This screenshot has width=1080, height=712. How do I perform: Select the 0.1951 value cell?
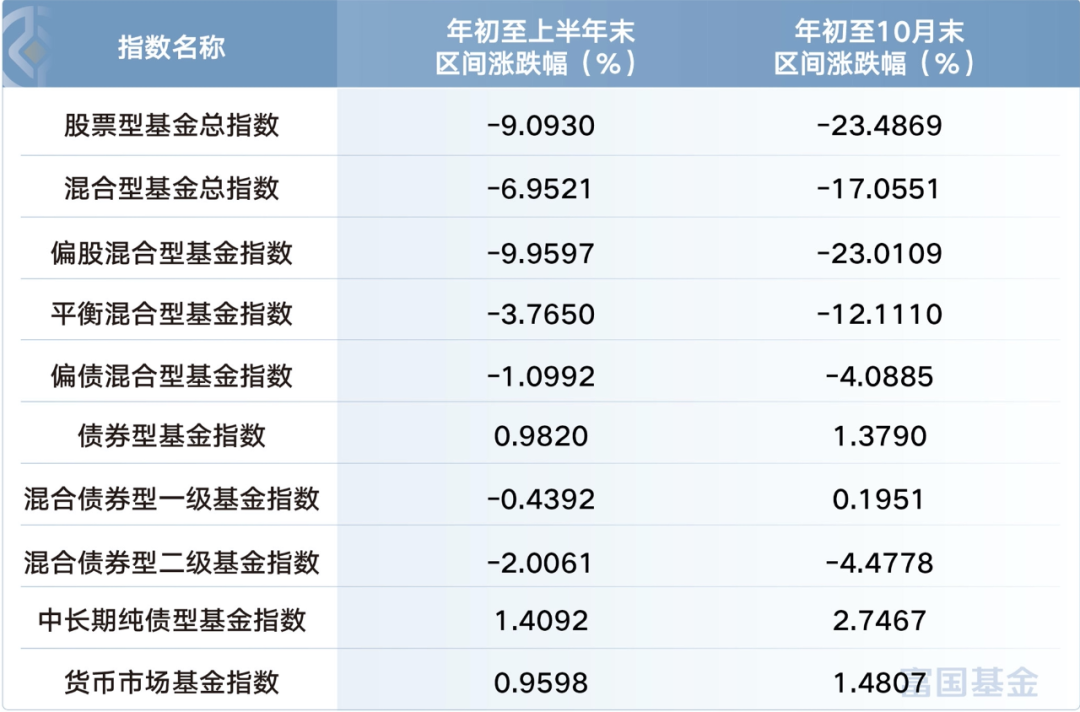pyautogui.click(x=879, y=499)
